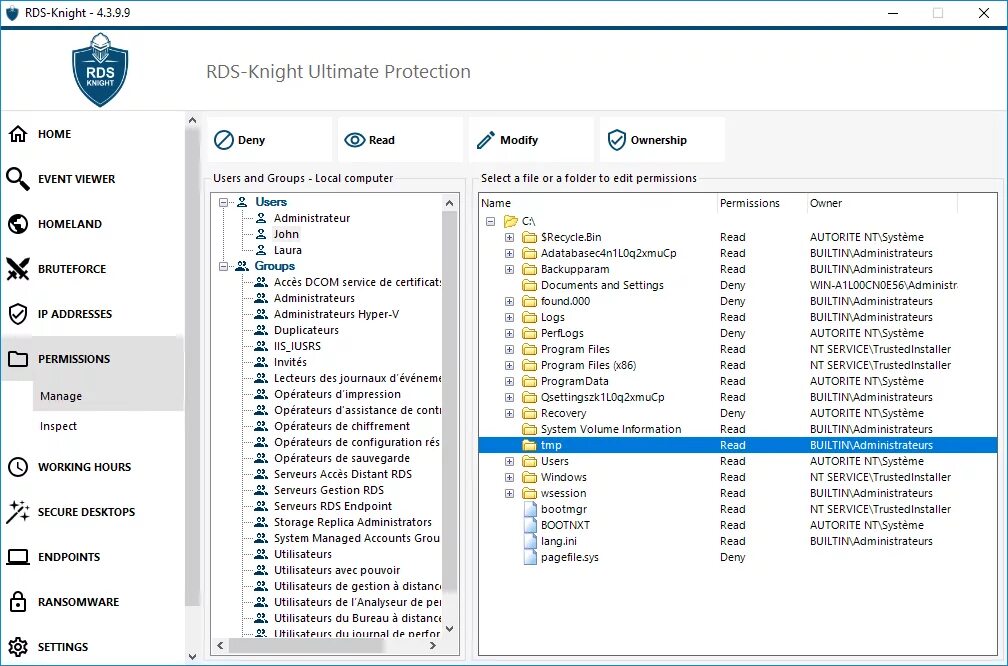Screen dimensions: 1008x666
Task: Click the folder icon of Program Files (x86)
Action: click(x=529, y=365)
